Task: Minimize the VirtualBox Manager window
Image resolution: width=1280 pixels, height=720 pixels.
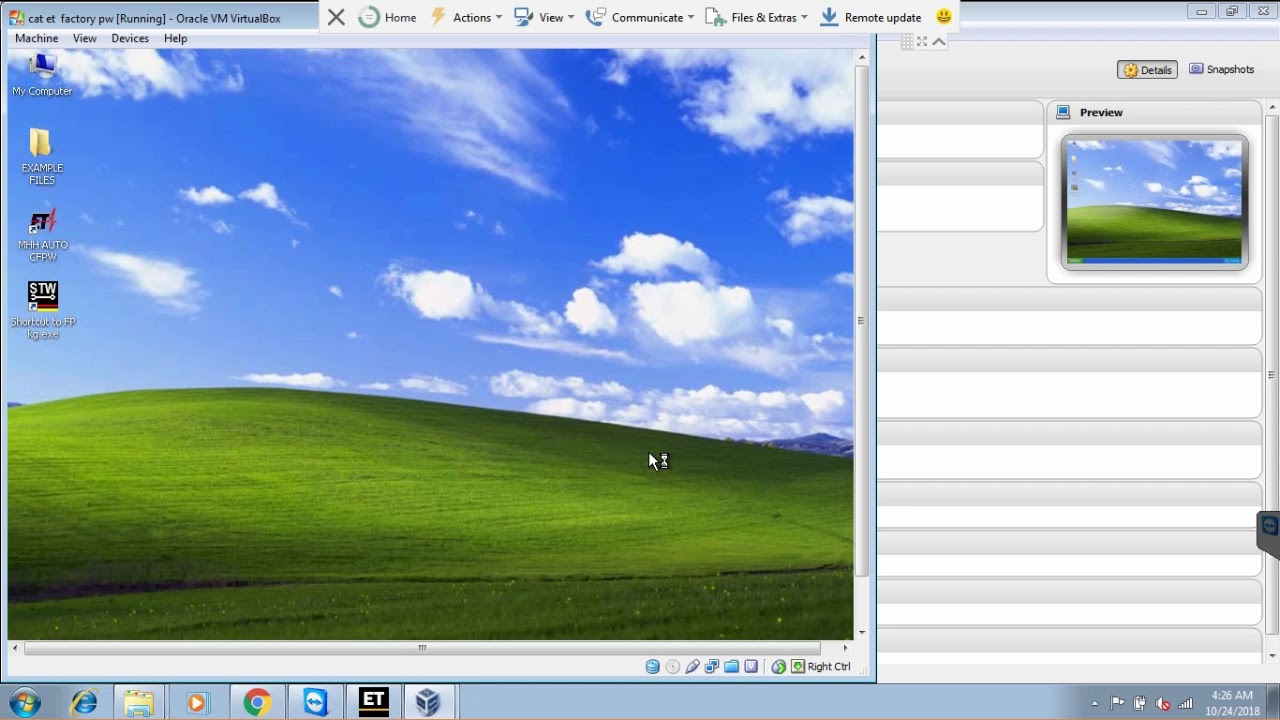Action: tap(1203, 12)
